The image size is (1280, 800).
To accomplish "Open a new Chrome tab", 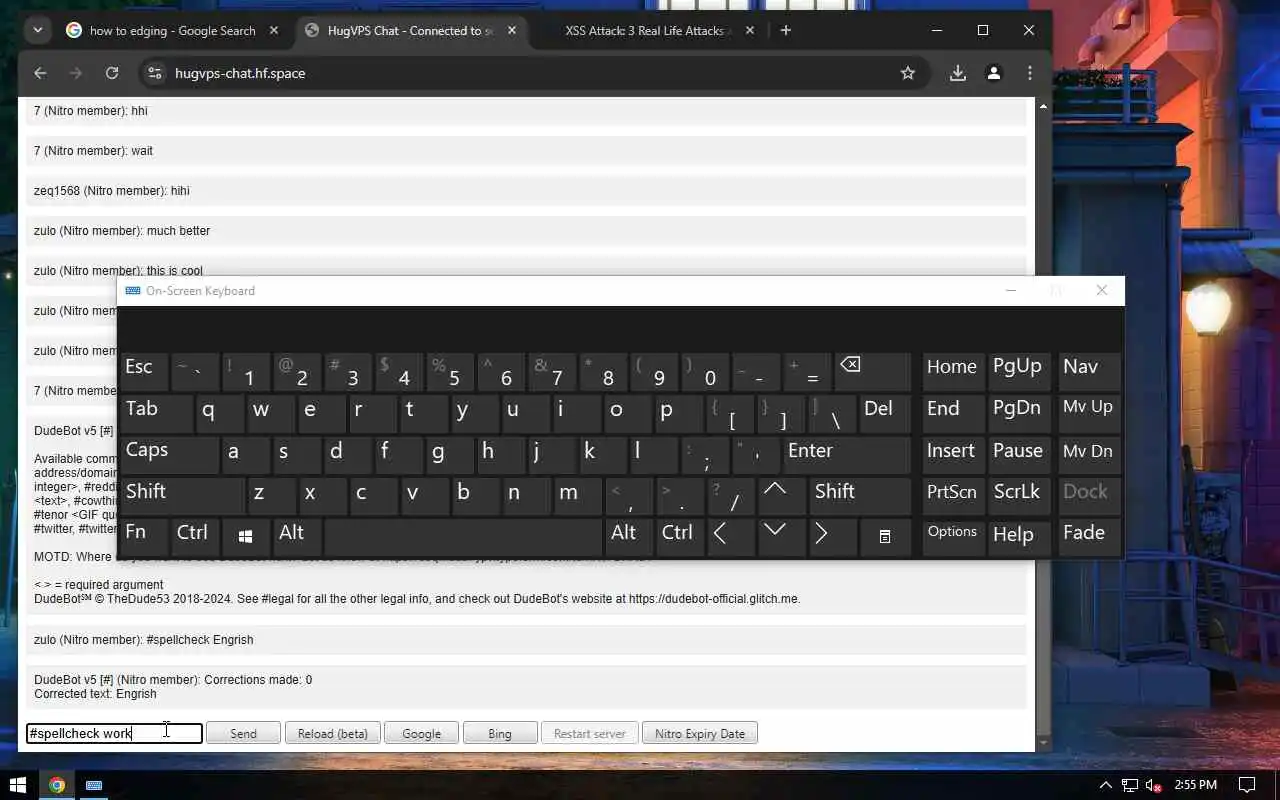I will click(786, 30).
